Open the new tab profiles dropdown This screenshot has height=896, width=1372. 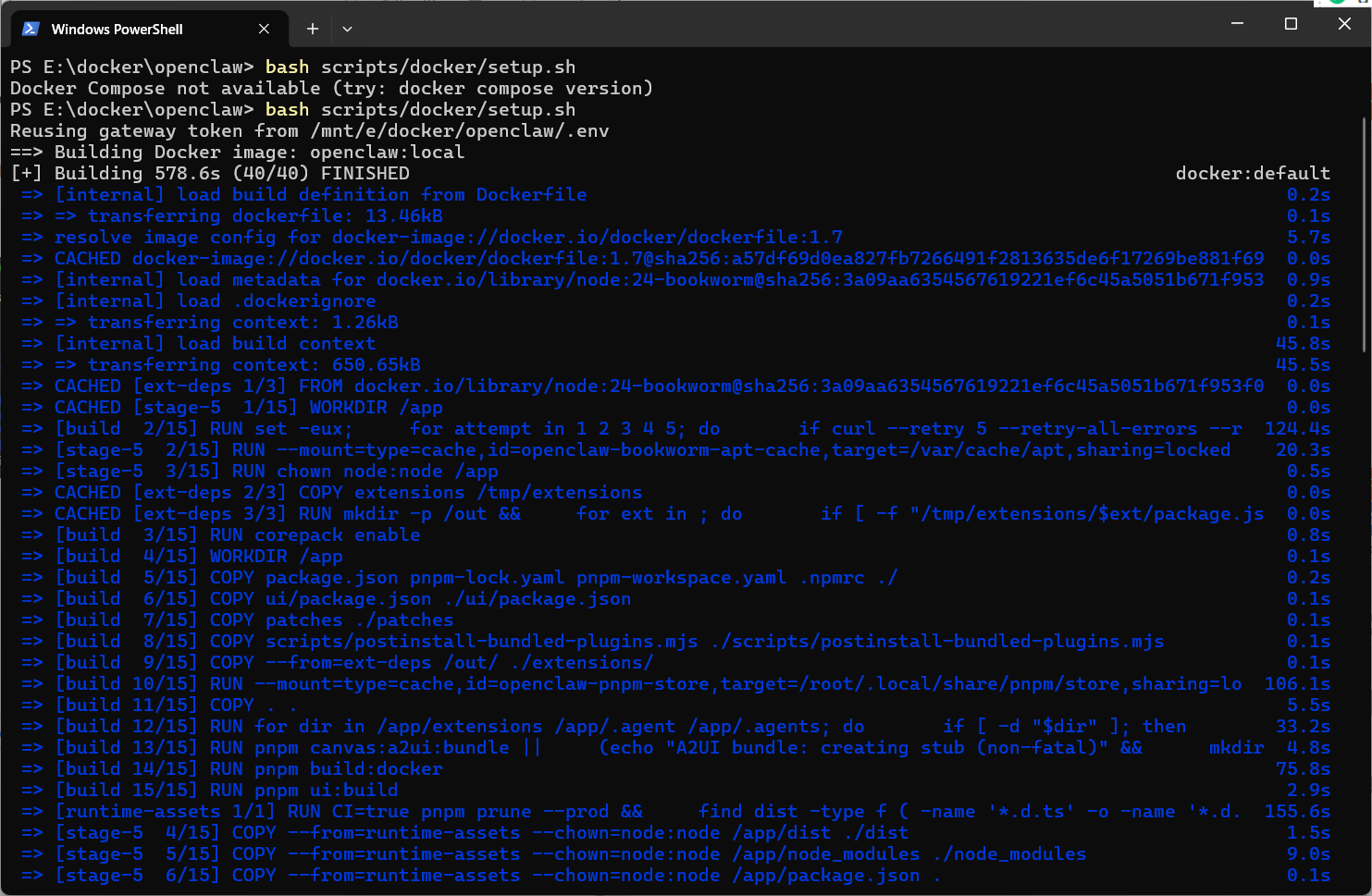click(x=347, y=29)
